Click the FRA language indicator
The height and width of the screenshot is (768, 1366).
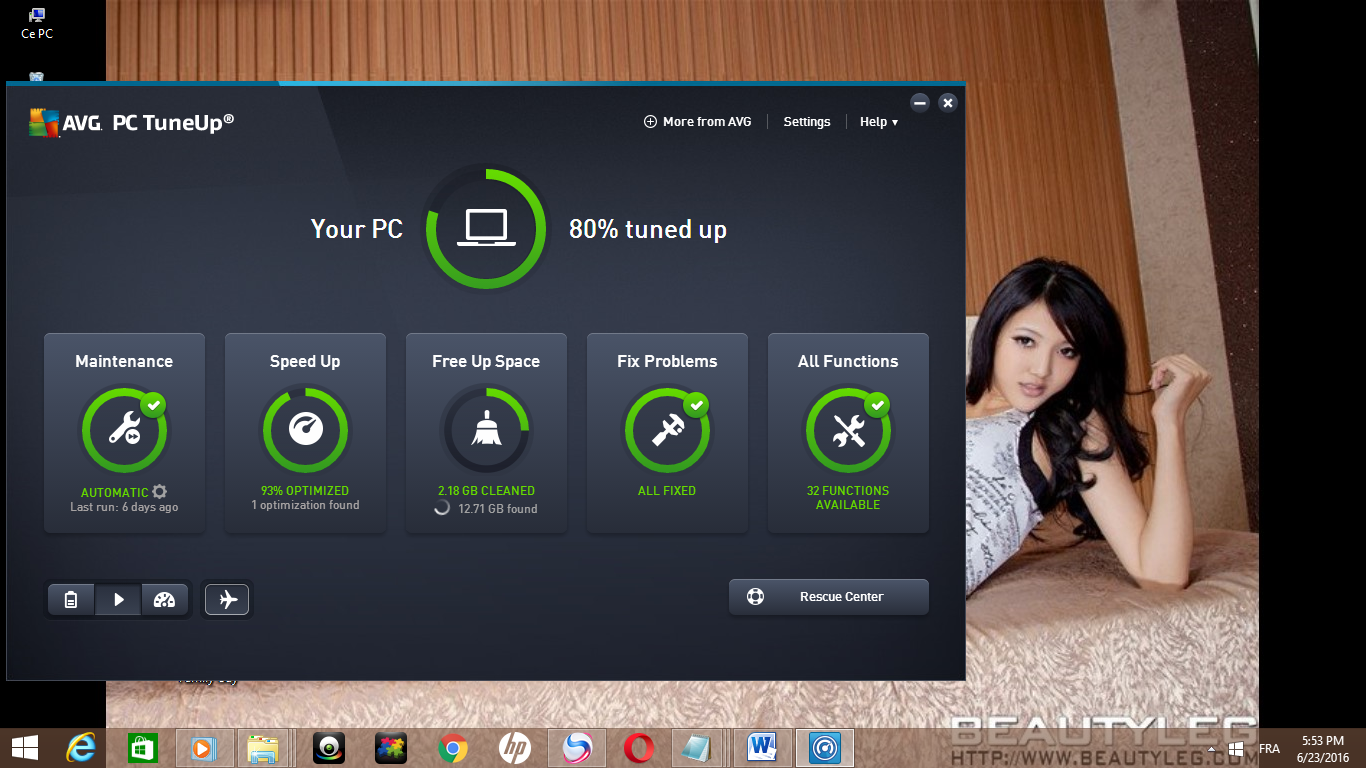click(1269, 749)
